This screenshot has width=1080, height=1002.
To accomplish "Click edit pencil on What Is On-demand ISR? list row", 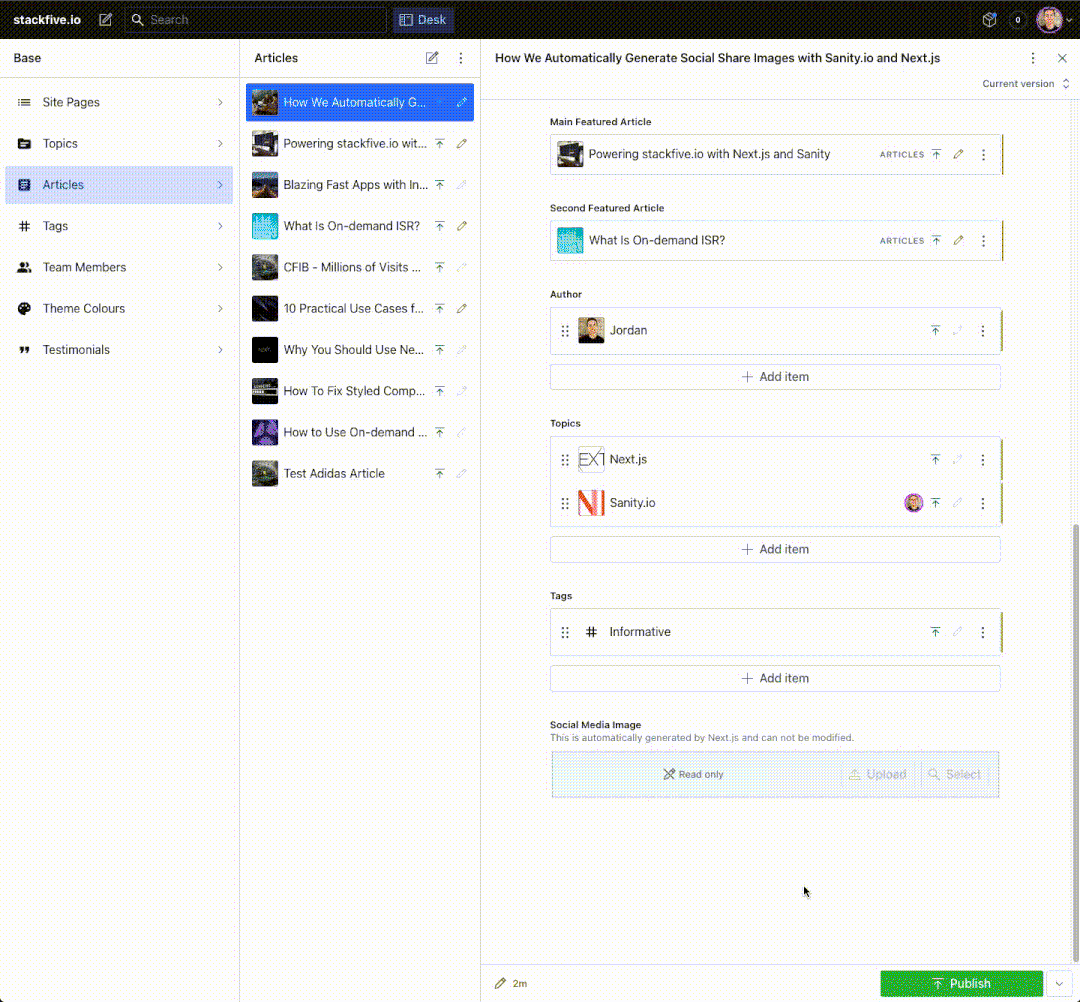I will click(461, 226).
